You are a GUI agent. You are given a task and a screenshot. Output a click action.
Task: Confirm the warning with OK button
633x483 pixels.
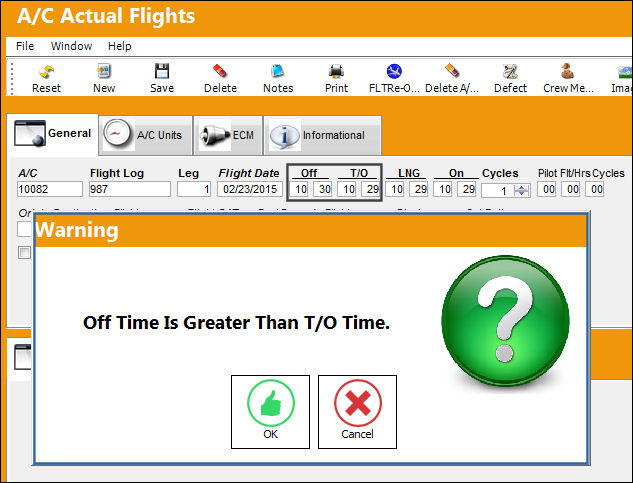pyautogui.click(x=270, y=412)
